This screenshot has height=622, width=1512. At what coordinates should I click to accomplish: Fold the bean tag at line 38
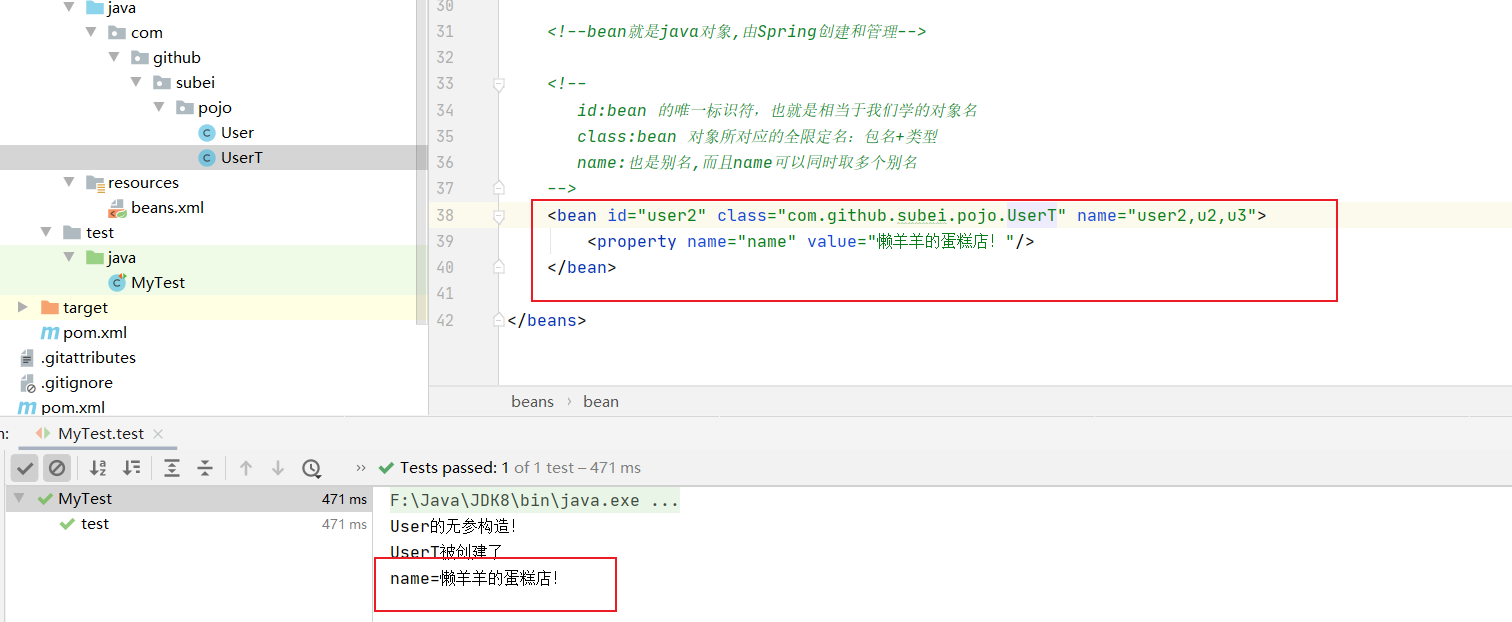pyautogui.click(x=499, y=215)
